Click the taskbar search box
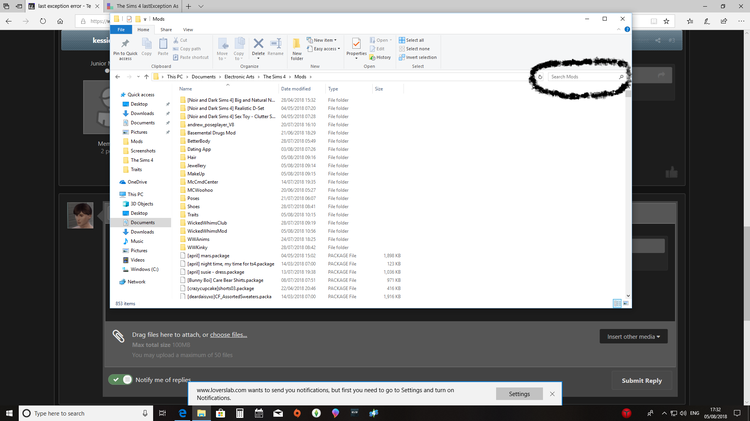This screenshot has width=750, height=421. [x=86, y=413]
